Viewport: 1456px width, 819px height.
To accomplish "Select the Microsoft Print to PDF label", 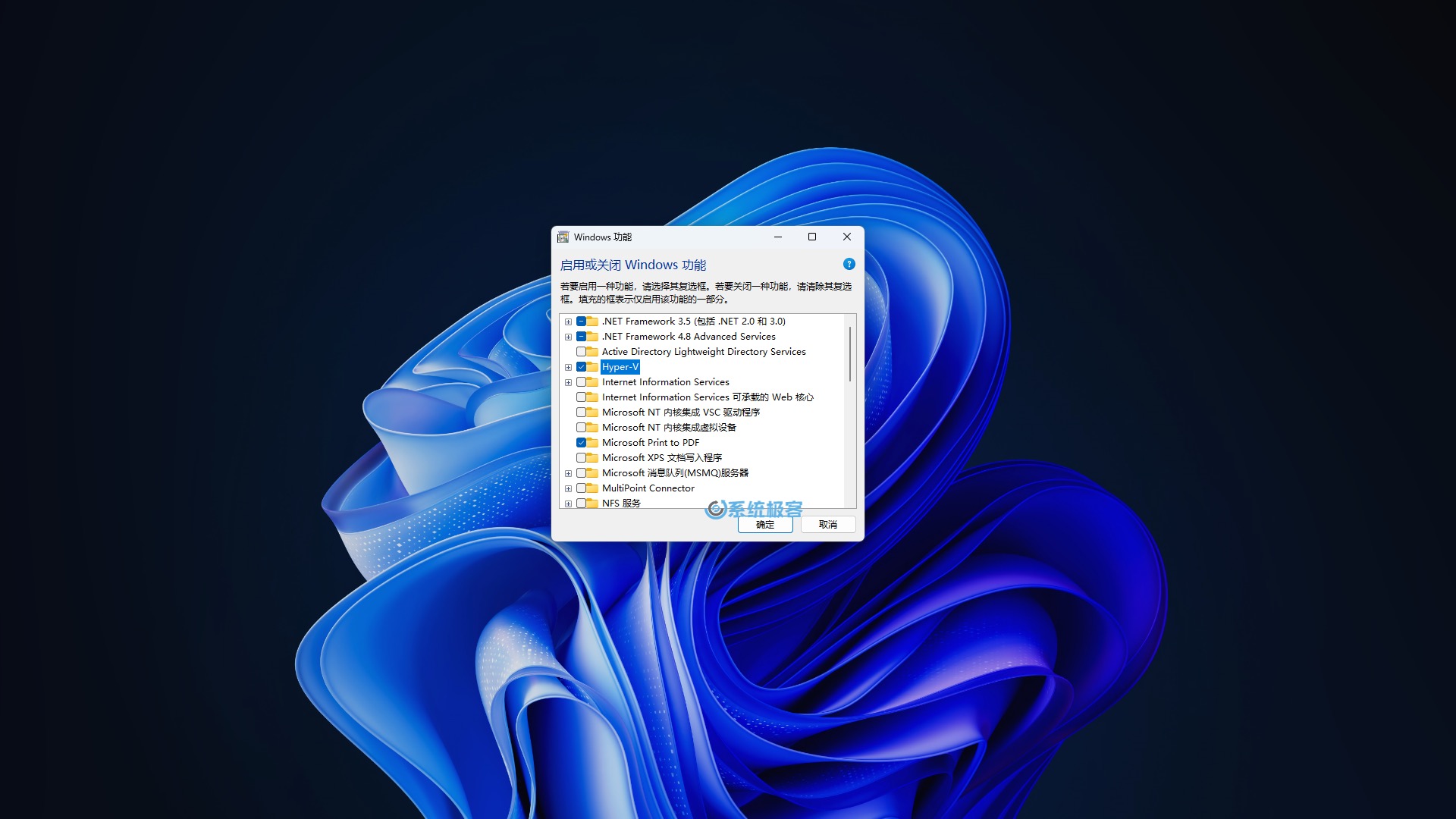I will tap(651, 443).
